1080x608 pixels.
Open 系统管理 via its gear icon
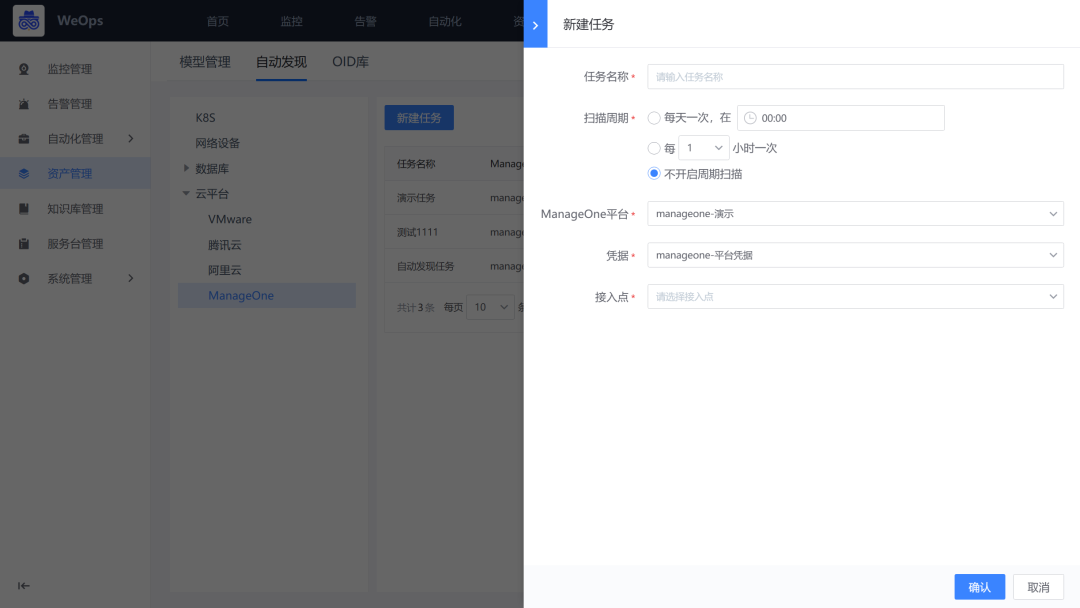(x=22, y=278)
